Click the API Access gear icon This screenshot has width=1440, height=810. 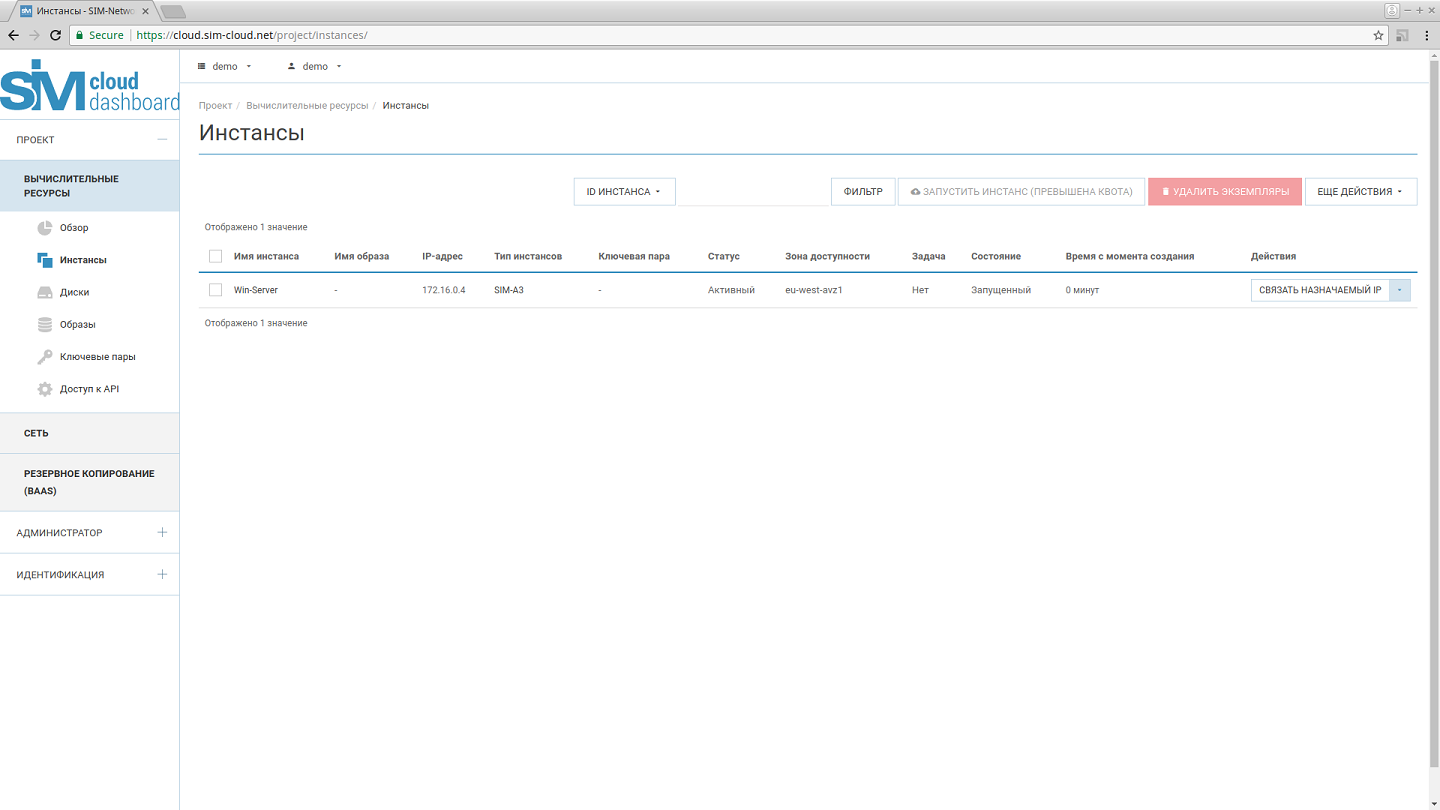point(44,389)
